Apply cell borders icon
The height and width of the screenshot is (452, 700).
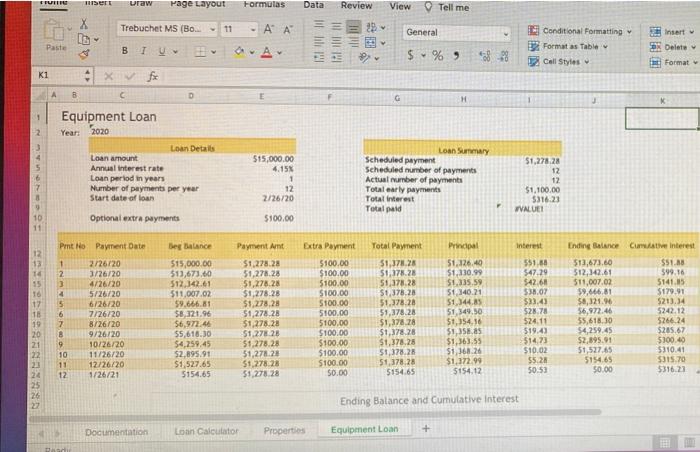pos(200,52)
